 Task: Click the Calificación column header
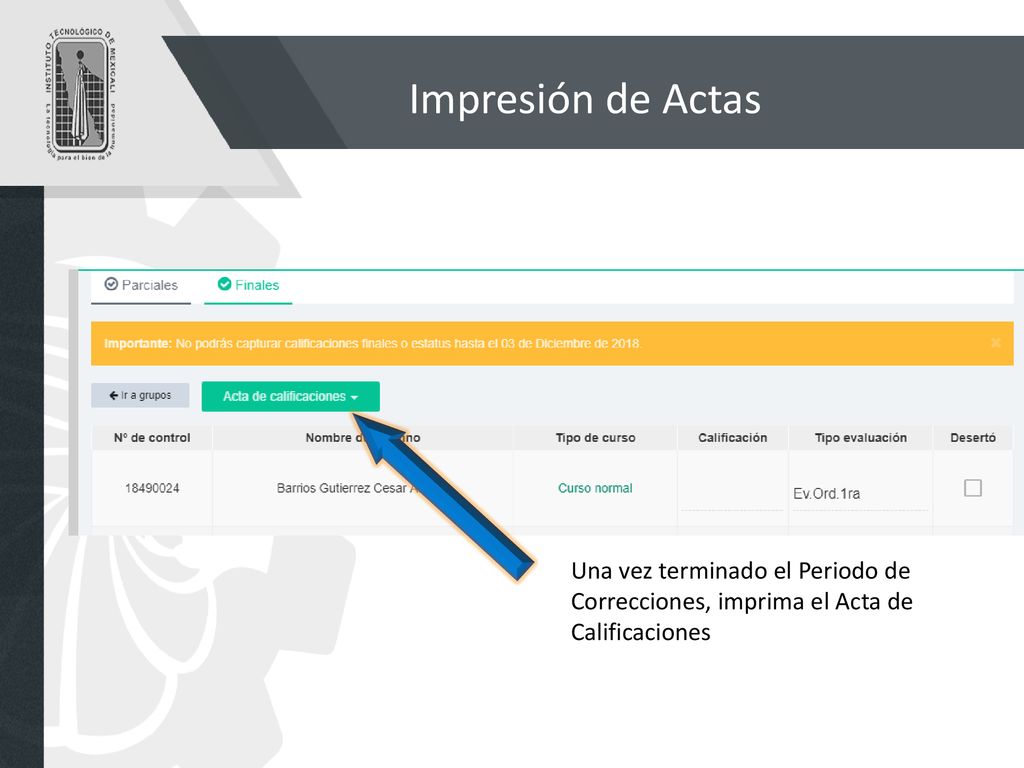coord(733,438)
